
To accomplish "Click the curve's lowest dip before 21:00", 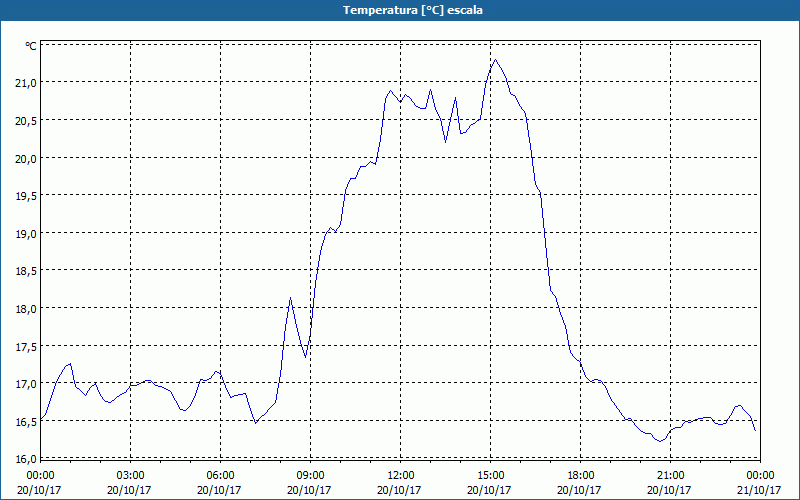I will coord(660,441).
